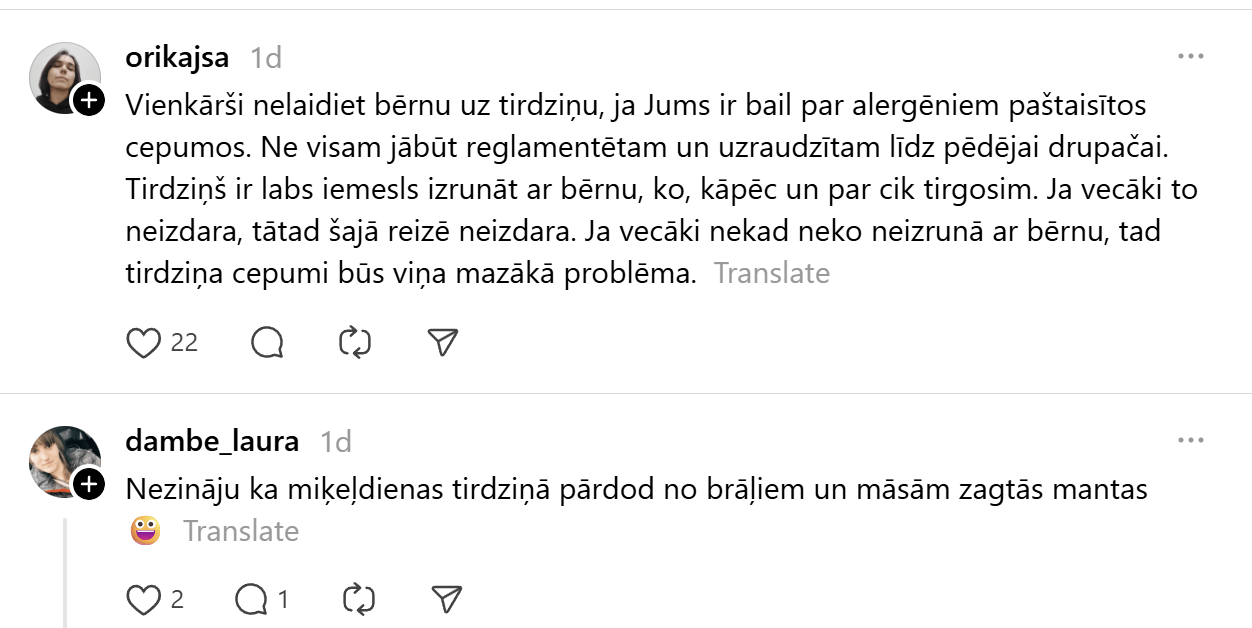1252x628 pixels.
Task: Open orikajsa username profile link
Action: [177, 57]
